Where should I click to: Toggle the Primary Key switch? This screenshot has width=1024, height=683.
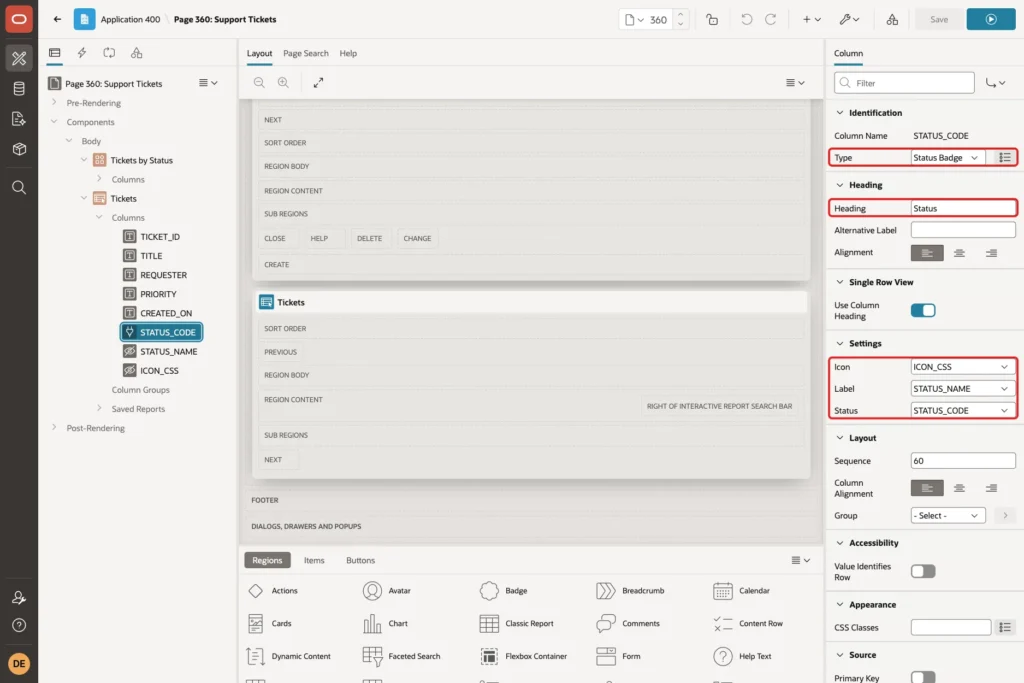(x=923, y=676)
